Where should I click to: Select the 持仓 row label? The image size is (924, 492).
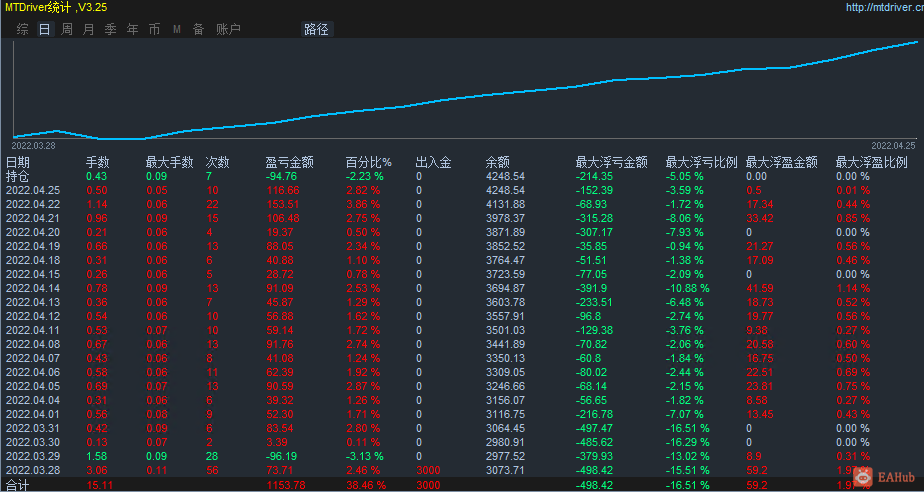[18, 176]
